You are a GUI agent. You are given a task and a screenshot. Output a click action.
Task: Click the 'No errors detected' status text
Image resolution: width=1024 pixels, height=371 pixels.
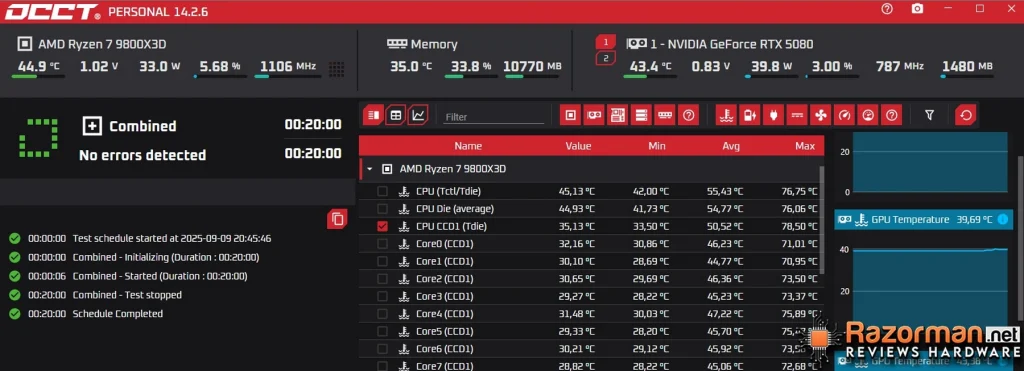(x=142, y=155)
